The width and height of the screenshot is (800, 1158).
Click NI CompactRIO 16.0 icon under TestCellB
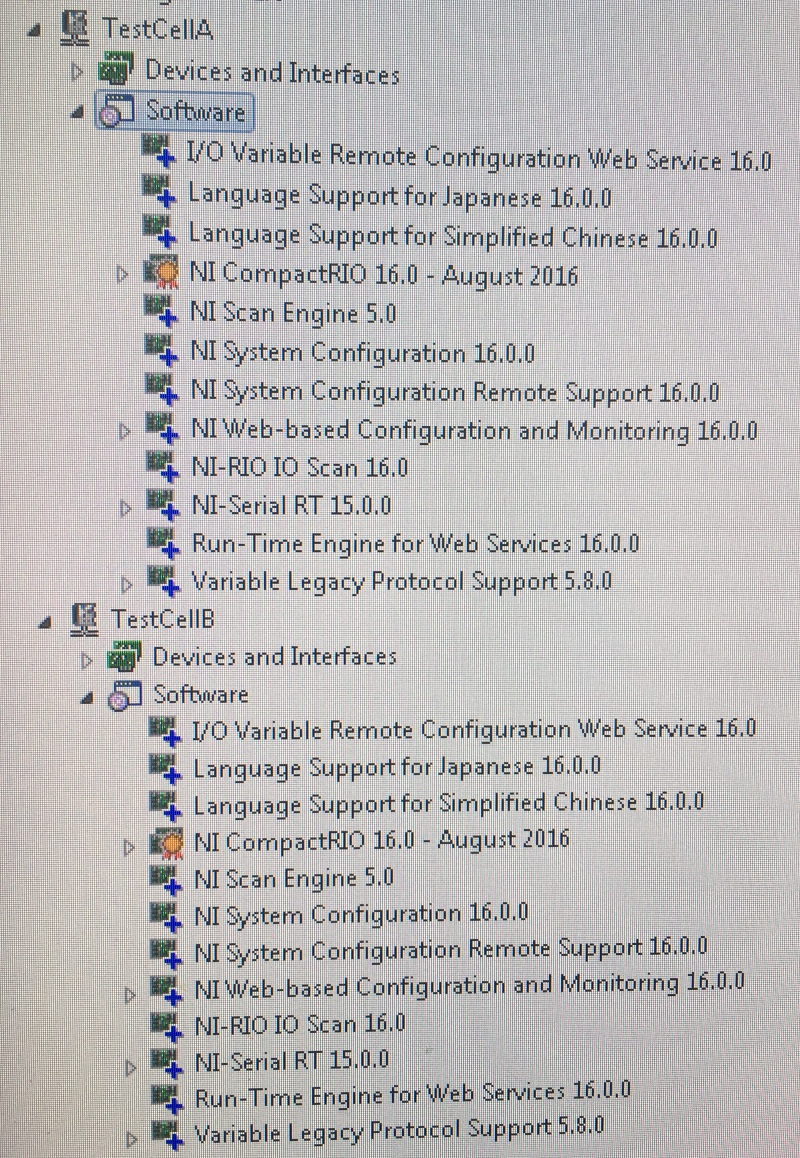pos(166,842)
